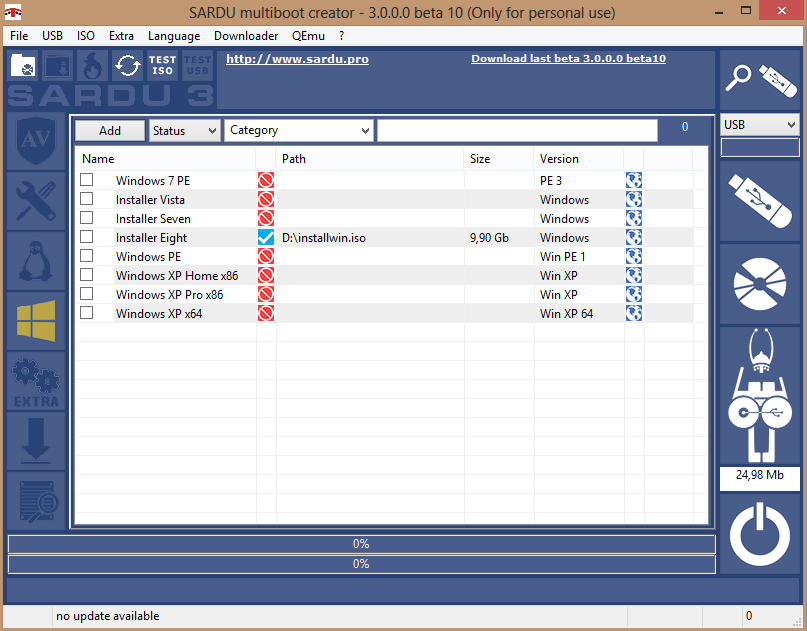Tick the Installer Vista checkbox
This screenshot has height=631, width=807.
(x=86, y=199)
